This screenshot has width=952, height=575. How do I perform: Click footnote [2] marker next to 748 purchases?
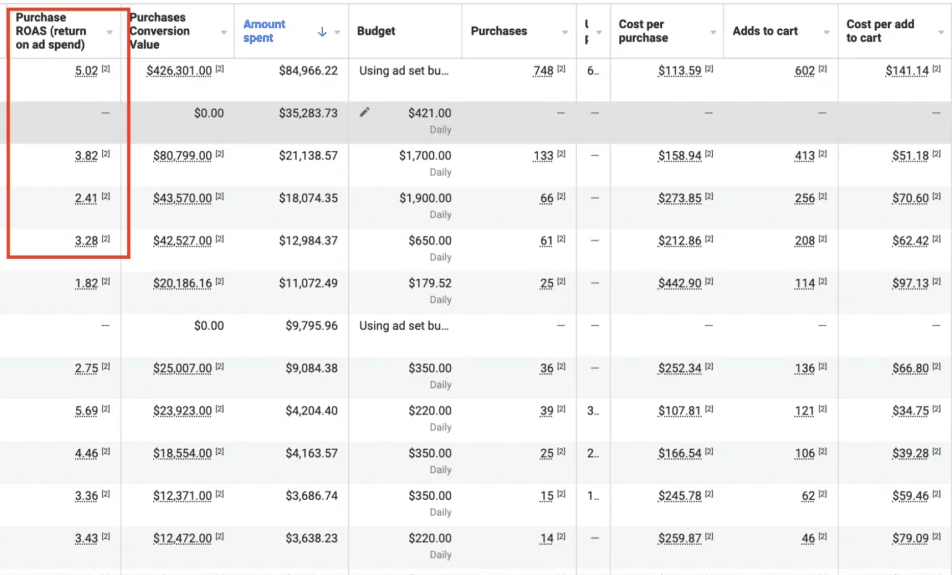point(561,70)
